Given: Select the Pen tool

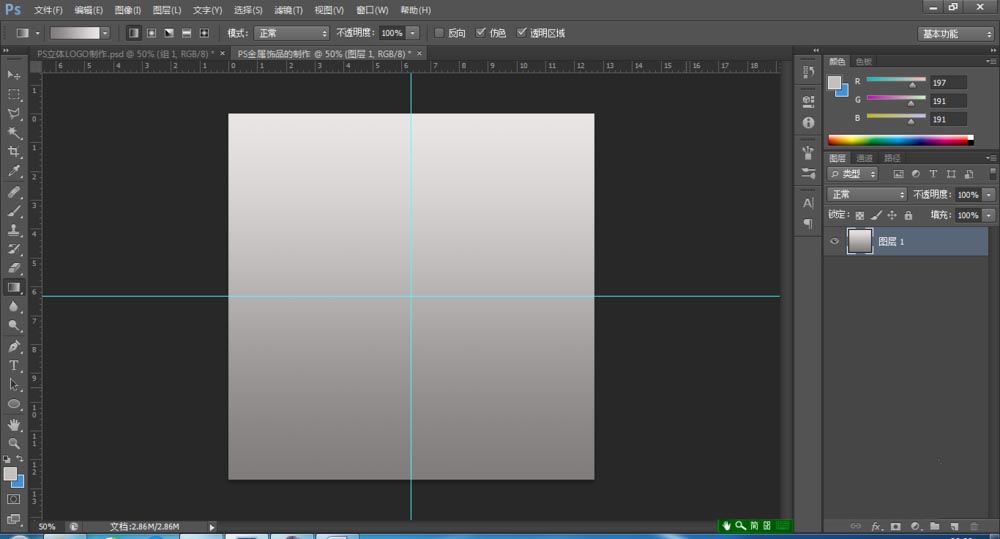Looking at the screenshot, I should pos(13,346).
